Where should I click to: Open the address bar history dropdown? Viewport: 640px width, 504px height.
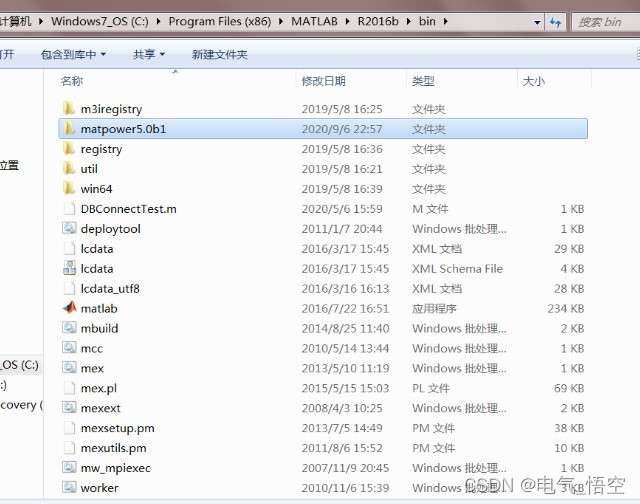pyautogui.click(x=537, y=22)
